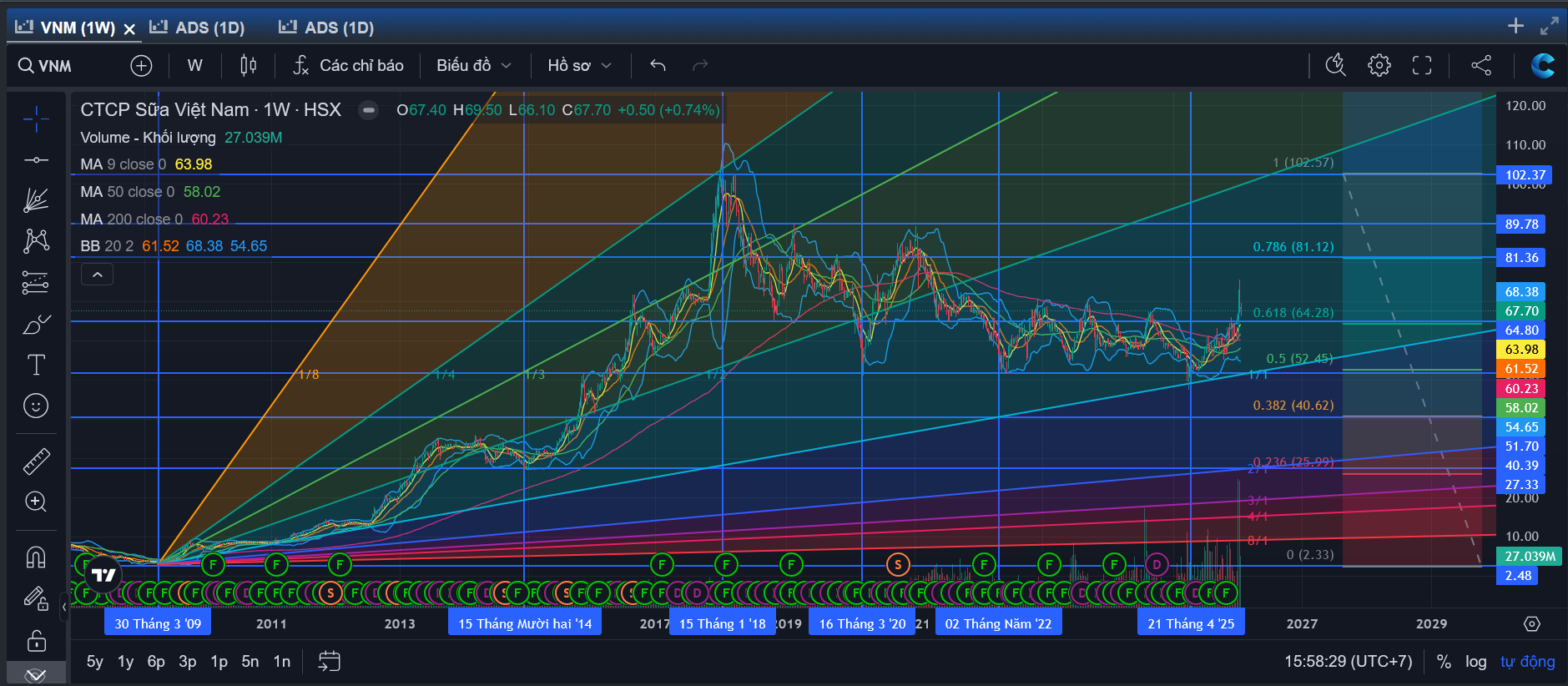The height and width of the screenshot is (686, 1568).
Task: Open chart settings gear
Action: (1379, 65)
